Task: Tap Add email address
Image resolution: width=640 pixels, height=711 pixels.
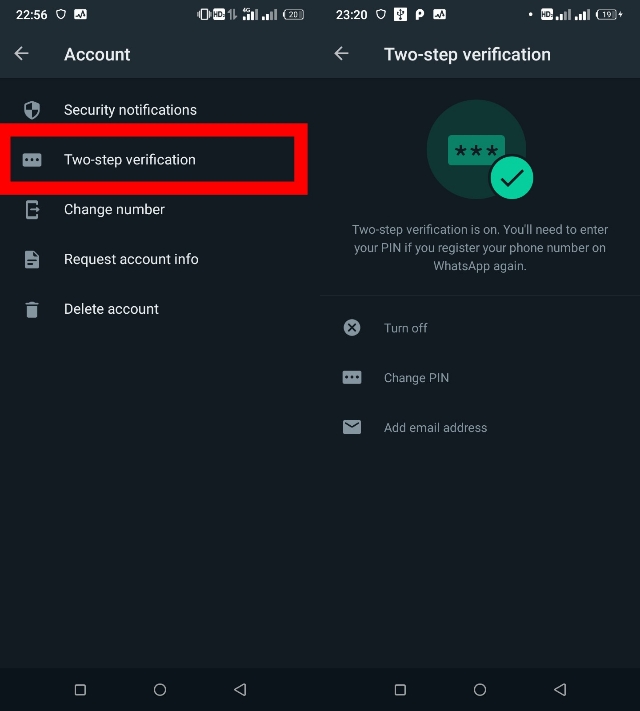Action: [x=435, y=428]
